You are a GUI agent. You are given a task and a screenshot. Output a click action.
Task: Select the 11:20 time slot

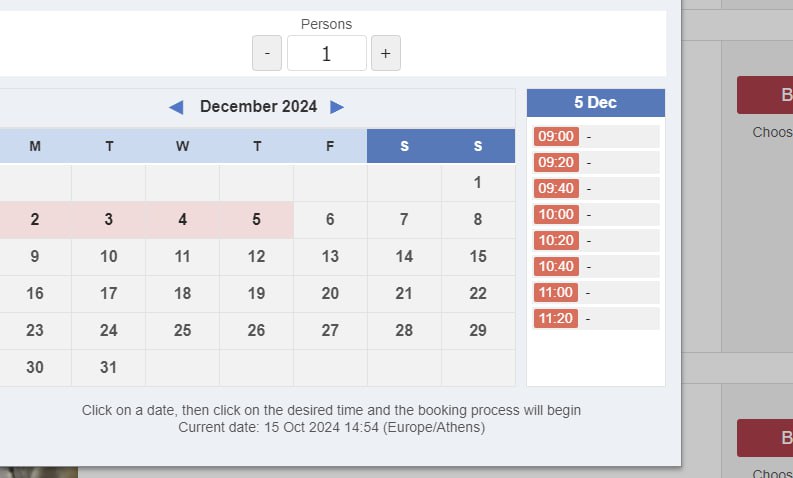pyautogui.click(x=556, y=318)
